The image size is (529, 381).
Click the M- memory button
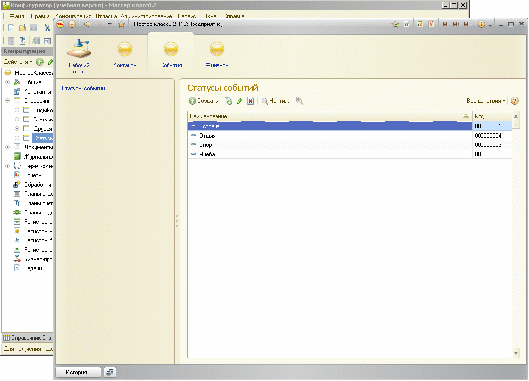[466, 24]
